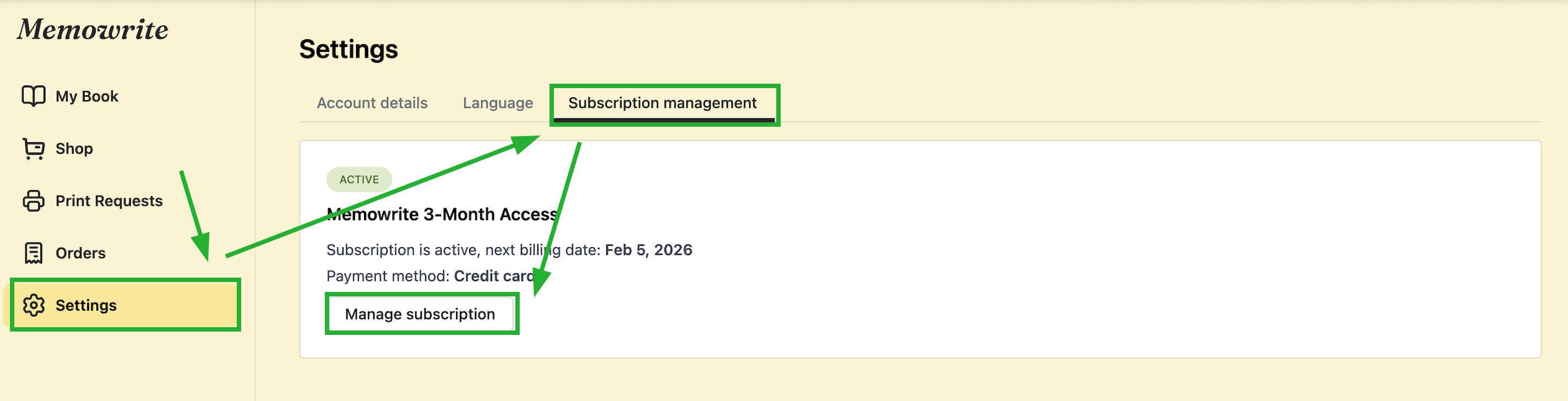Click the receipt icon beside Orders
Image resolution: width=1568 pixels, height=401 pixels.
click(34, 253)
